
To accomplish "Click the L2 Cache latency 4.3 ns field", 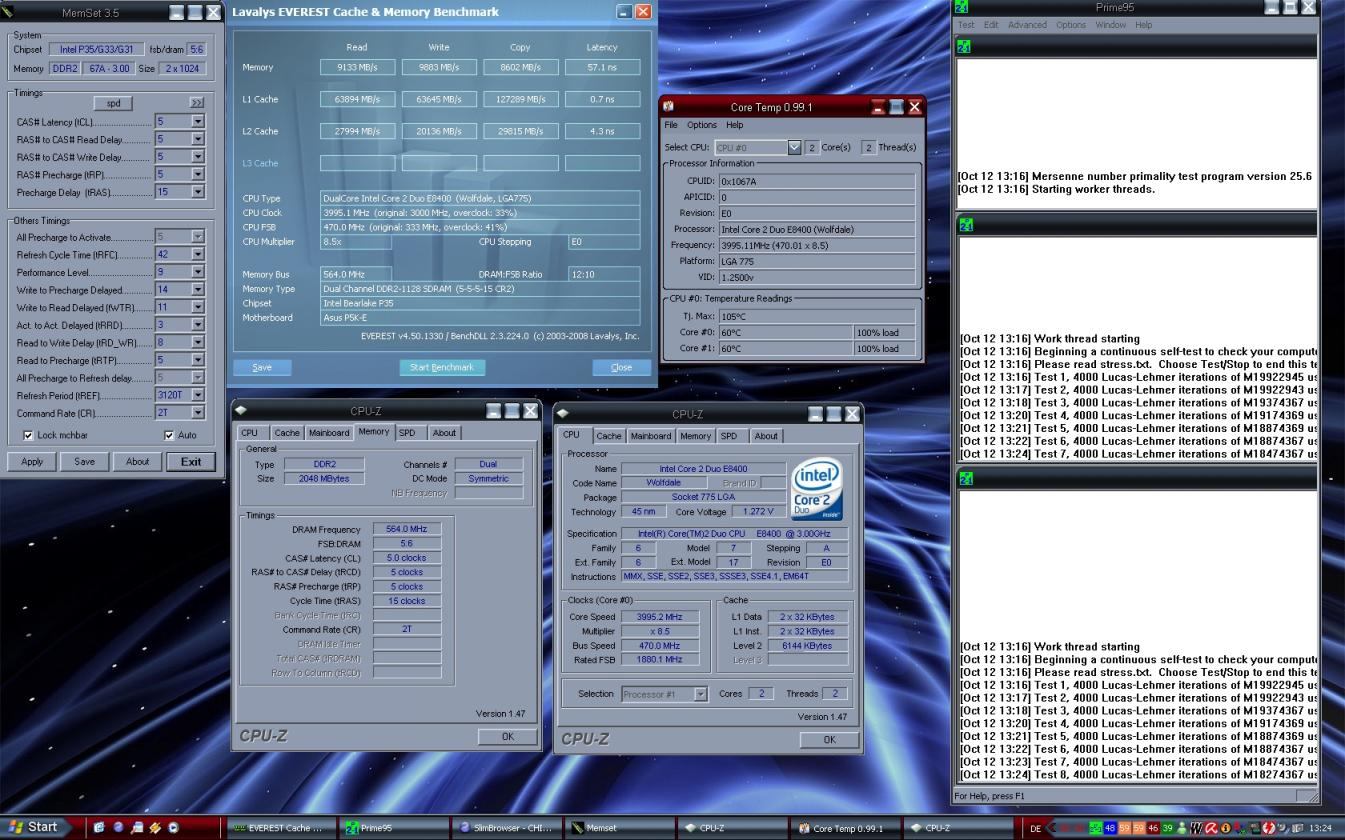I will [x=602, y=131].
